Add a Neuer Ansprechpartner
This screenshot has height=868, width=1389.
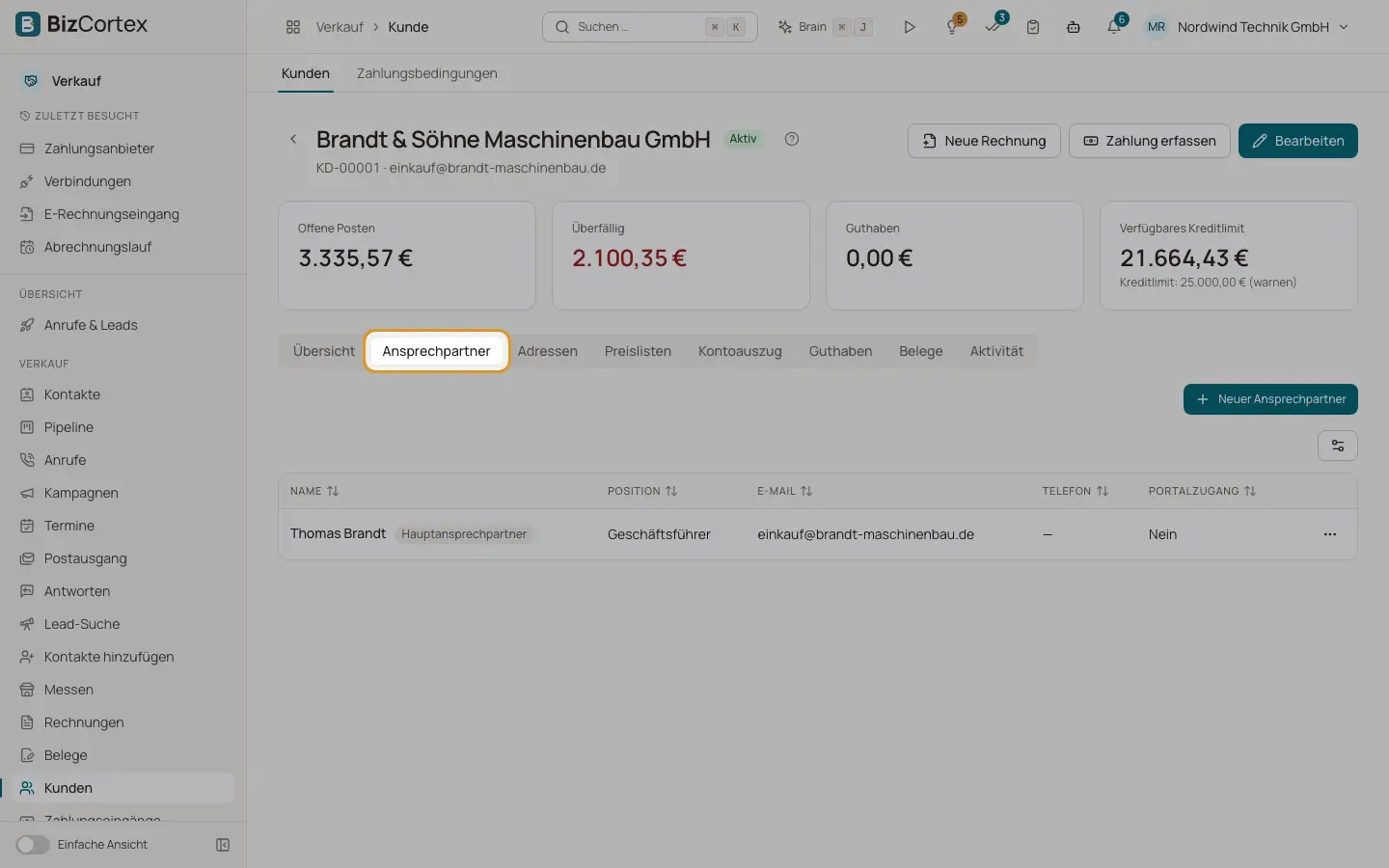[x=1270, y=399]
